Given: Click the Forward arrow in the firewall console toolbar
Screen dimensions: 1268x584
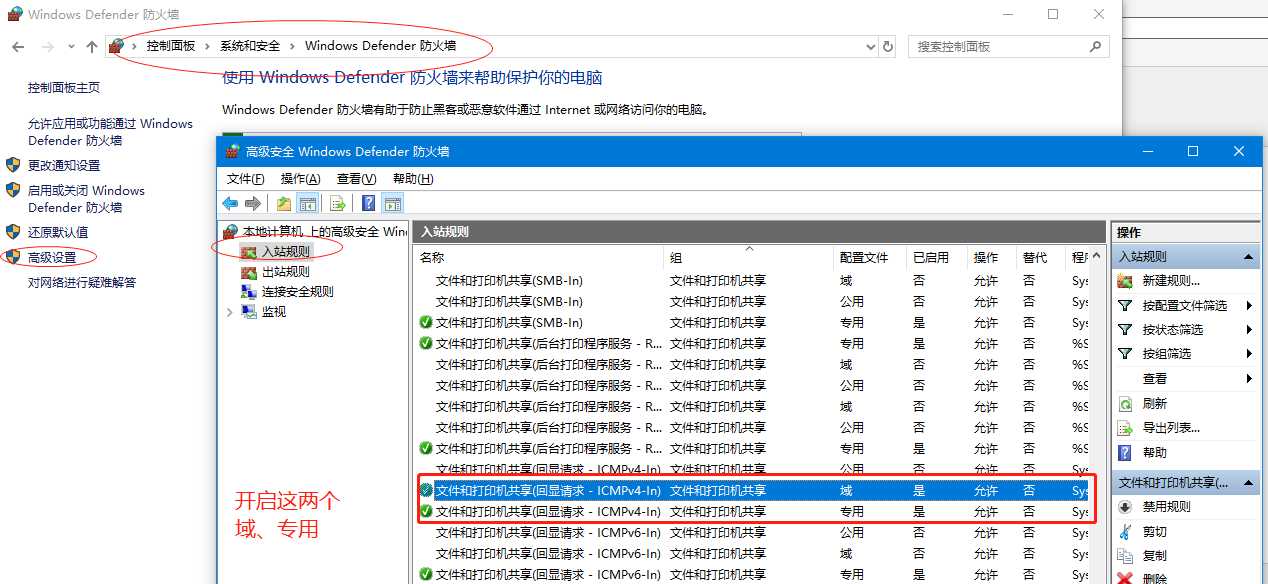Looking at the screenshot, I should [x=253, y=204].
